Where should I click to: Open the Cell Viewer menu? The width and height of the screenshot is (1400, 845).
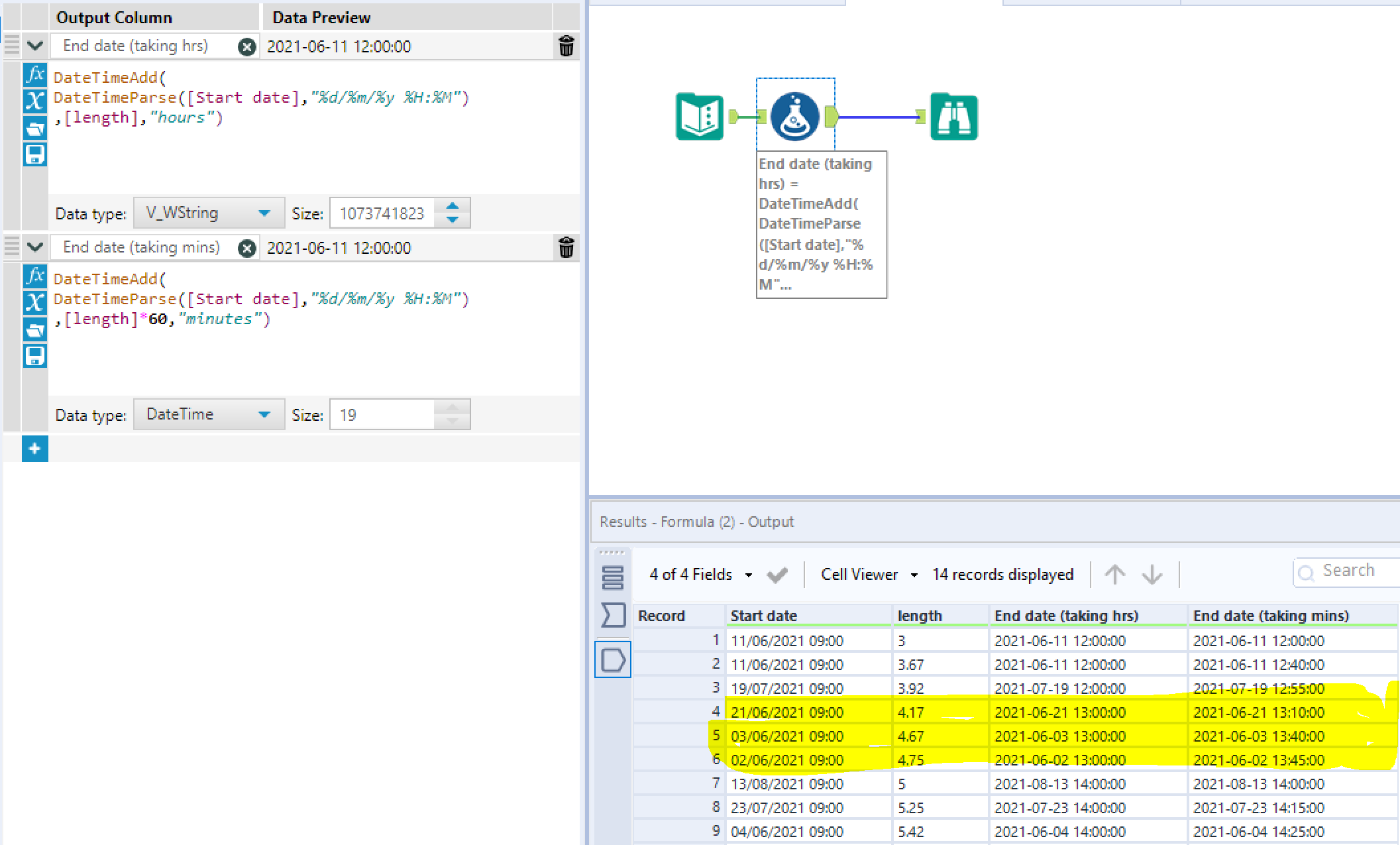click(868, 575)
